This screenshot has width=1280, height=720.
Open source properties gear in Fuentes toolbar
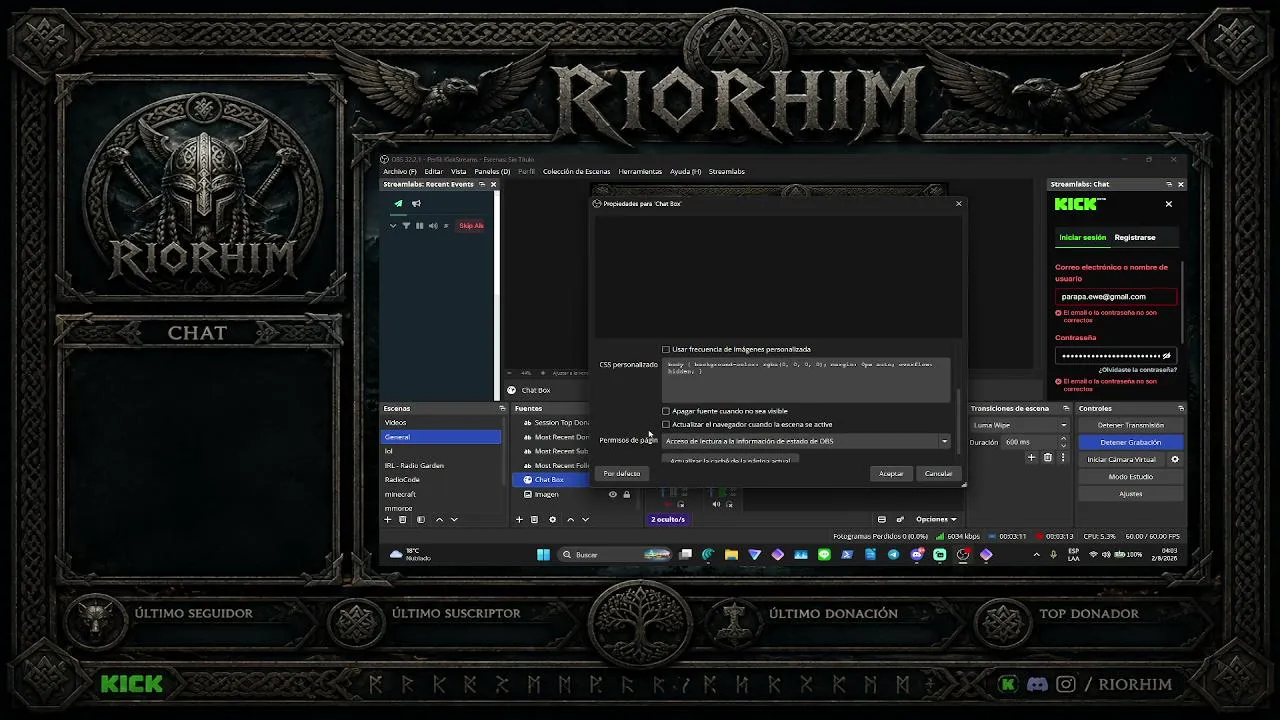552,520
